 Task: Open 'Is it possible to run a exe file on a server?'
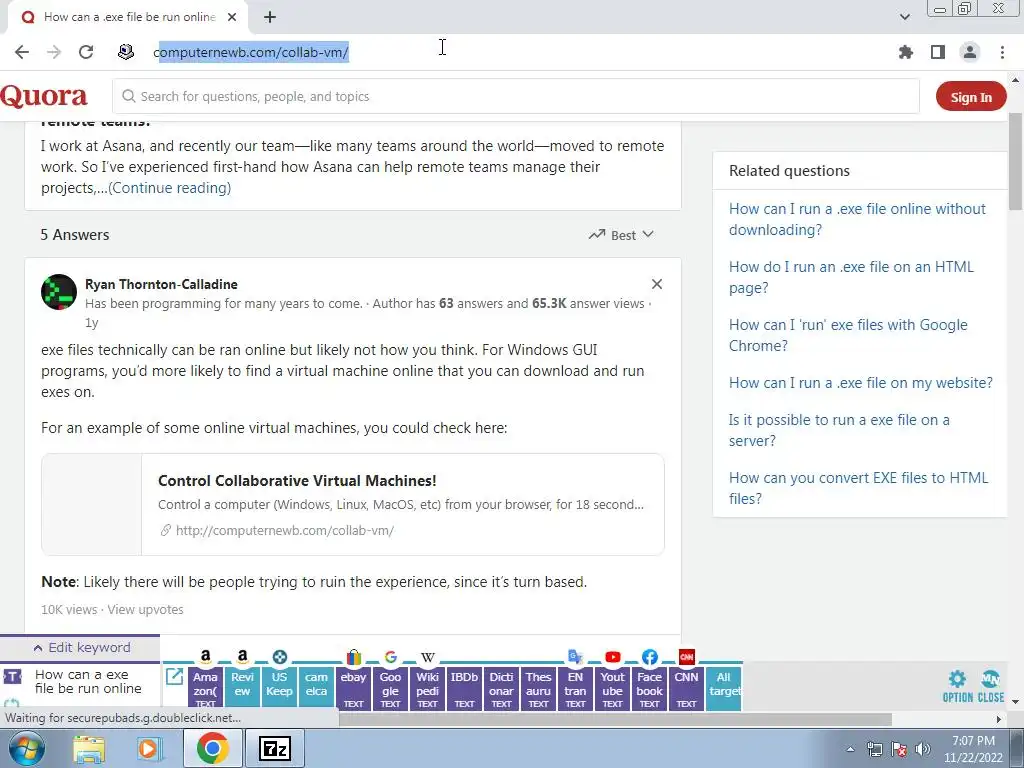[x=839, y=430]
